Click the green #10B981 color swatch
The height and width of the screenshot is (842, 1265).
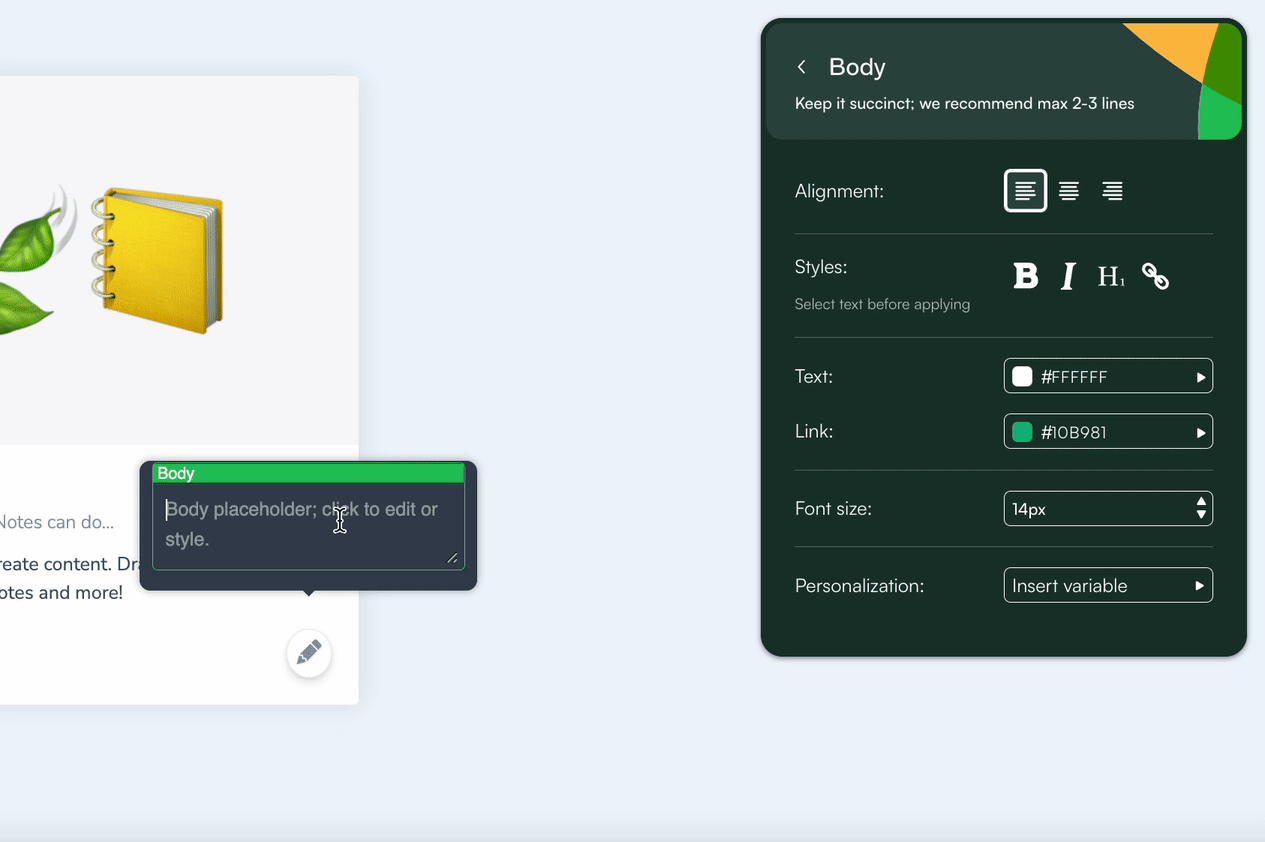coord(1022,431)
